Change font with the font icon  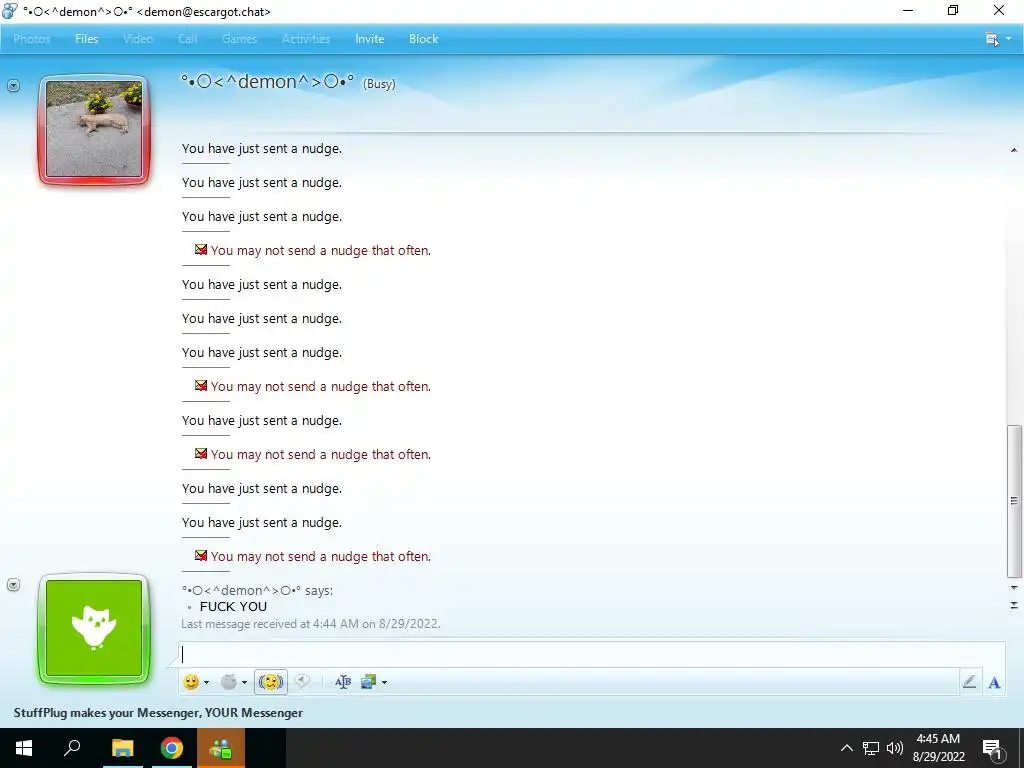343,682
